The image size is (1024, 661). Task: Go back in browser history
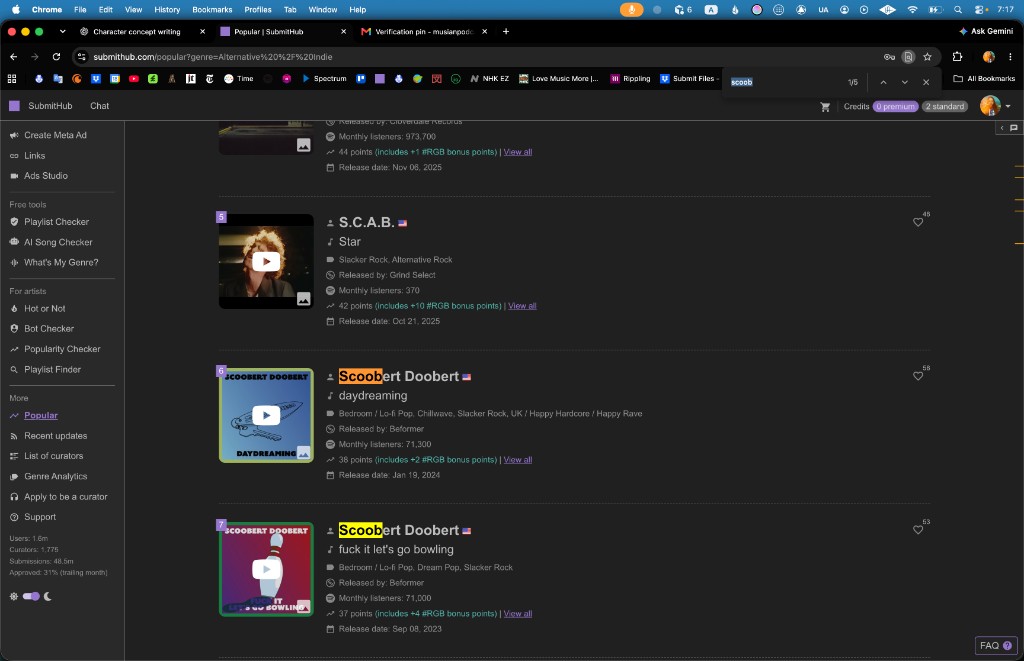point(14,57)
